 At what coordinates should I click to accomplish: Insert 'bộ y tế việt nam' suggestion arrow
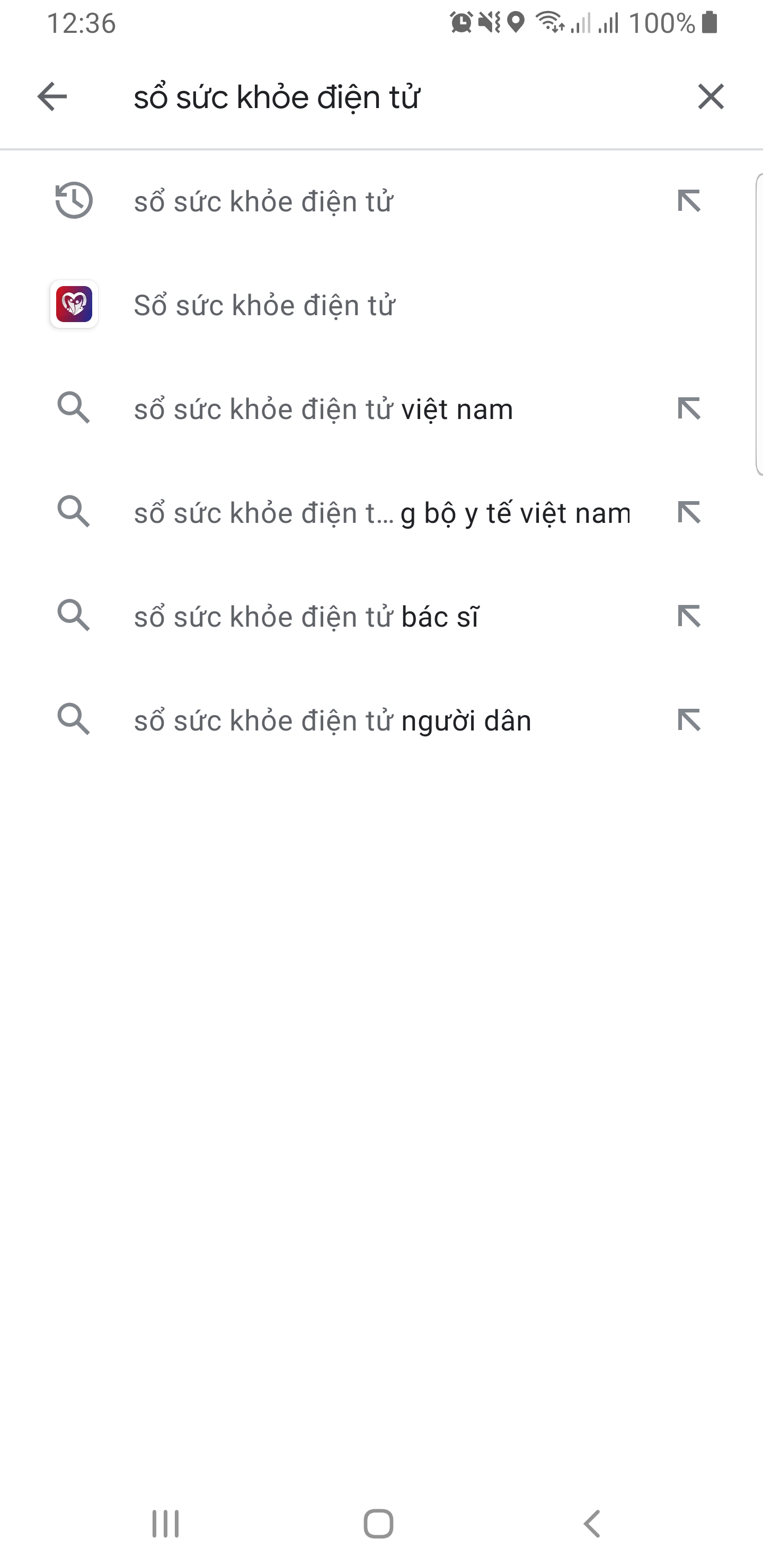coord(689,513)
